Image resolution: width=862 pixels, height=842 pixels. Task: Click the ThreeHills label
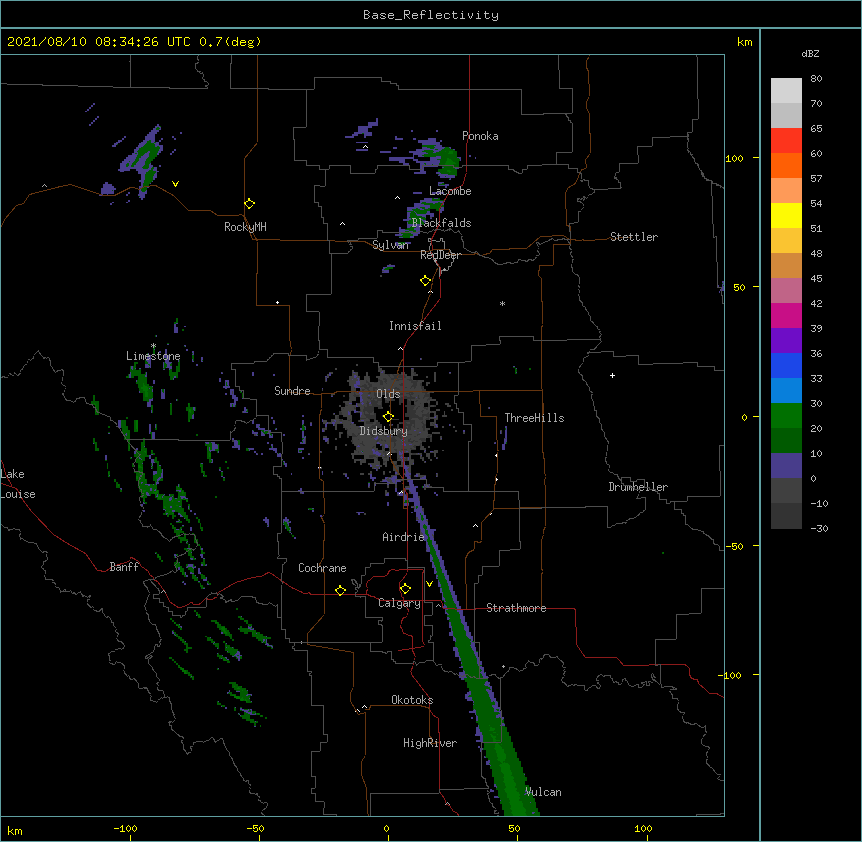pyautogui.click(x=534, y=418)
